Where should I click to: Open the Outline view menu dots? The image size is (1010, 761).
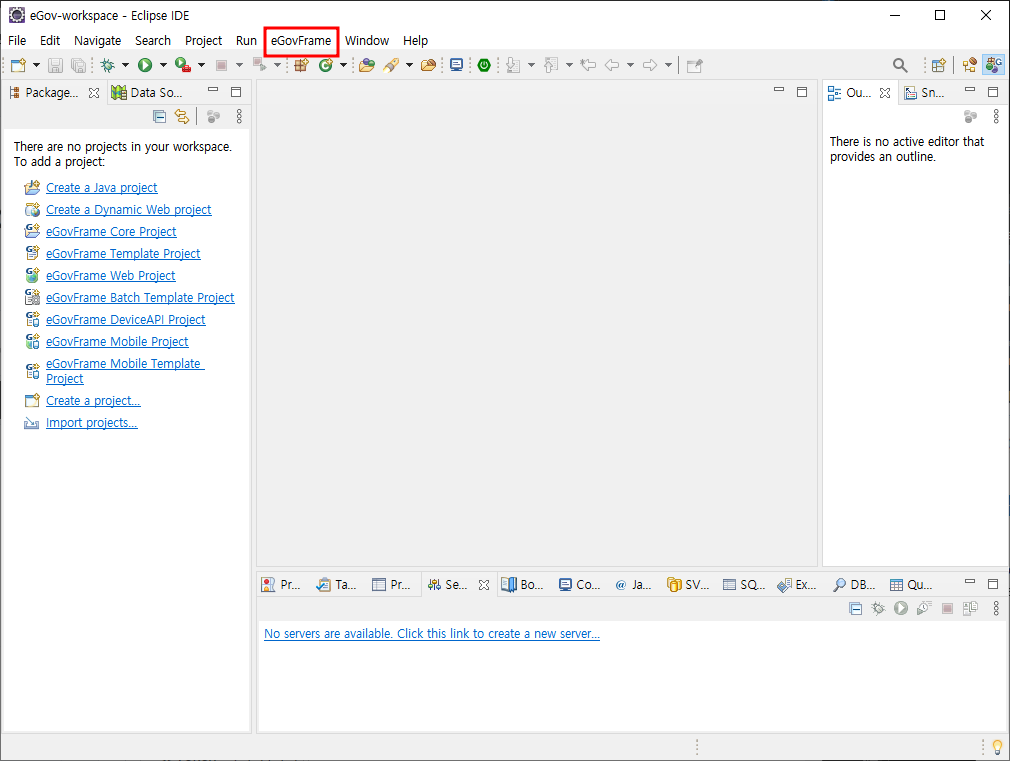[x=996, y=117]
